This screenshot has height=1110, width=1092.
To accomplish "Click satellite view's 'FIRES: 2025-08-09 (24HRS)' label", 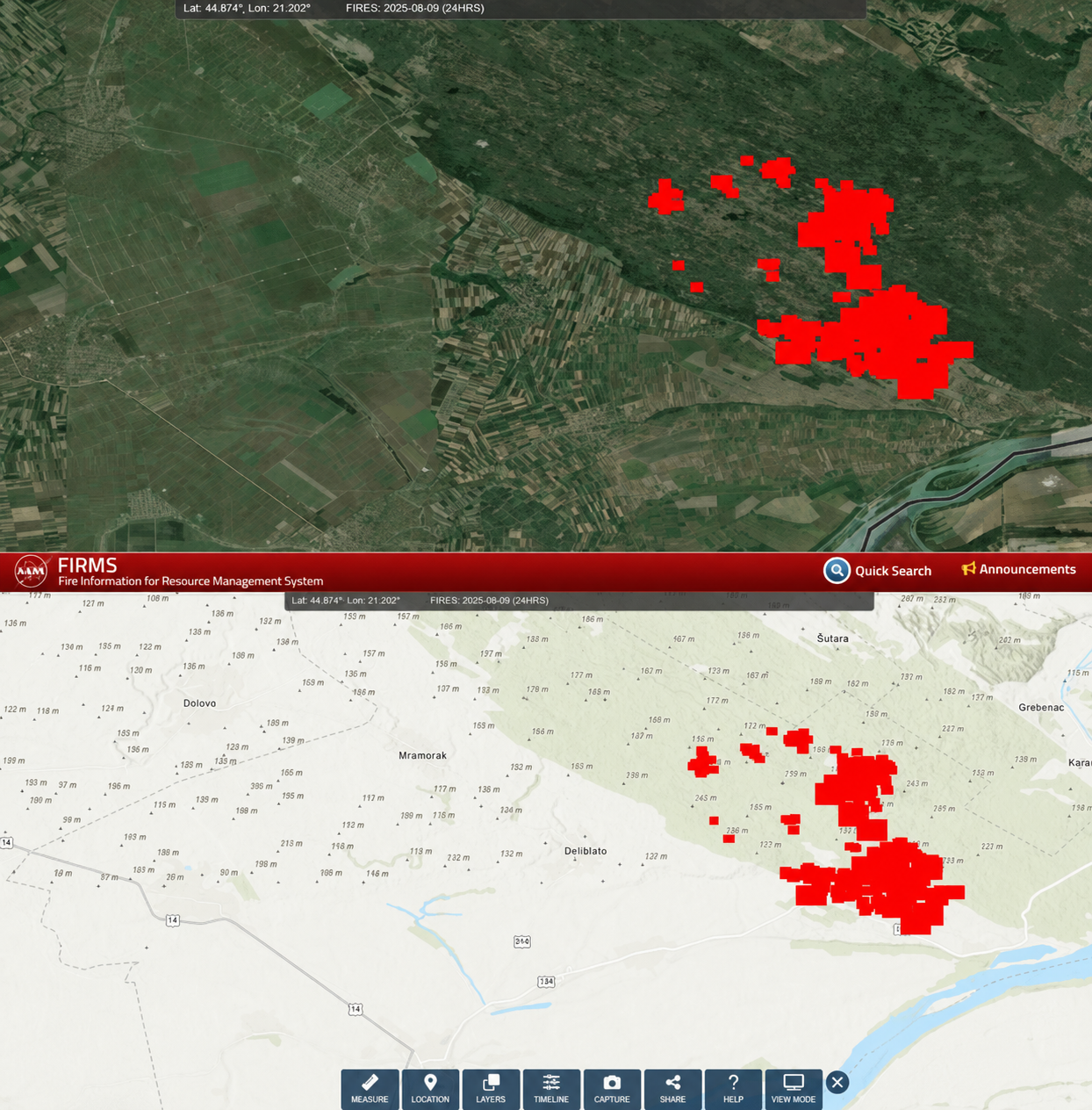I will [414, 8].
